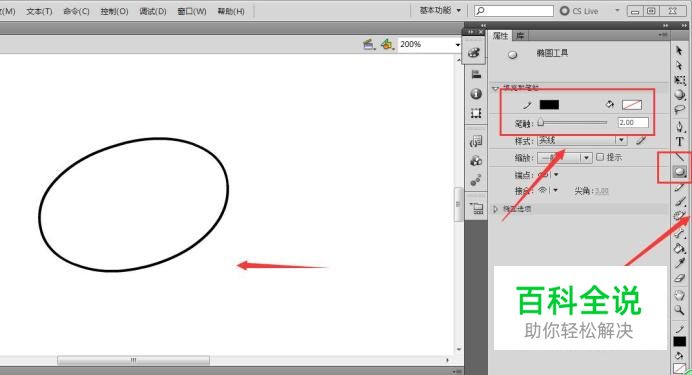Click the tools panel stroke color swatch
This screenshot has height=375, width=692.
tap(680, 341)
